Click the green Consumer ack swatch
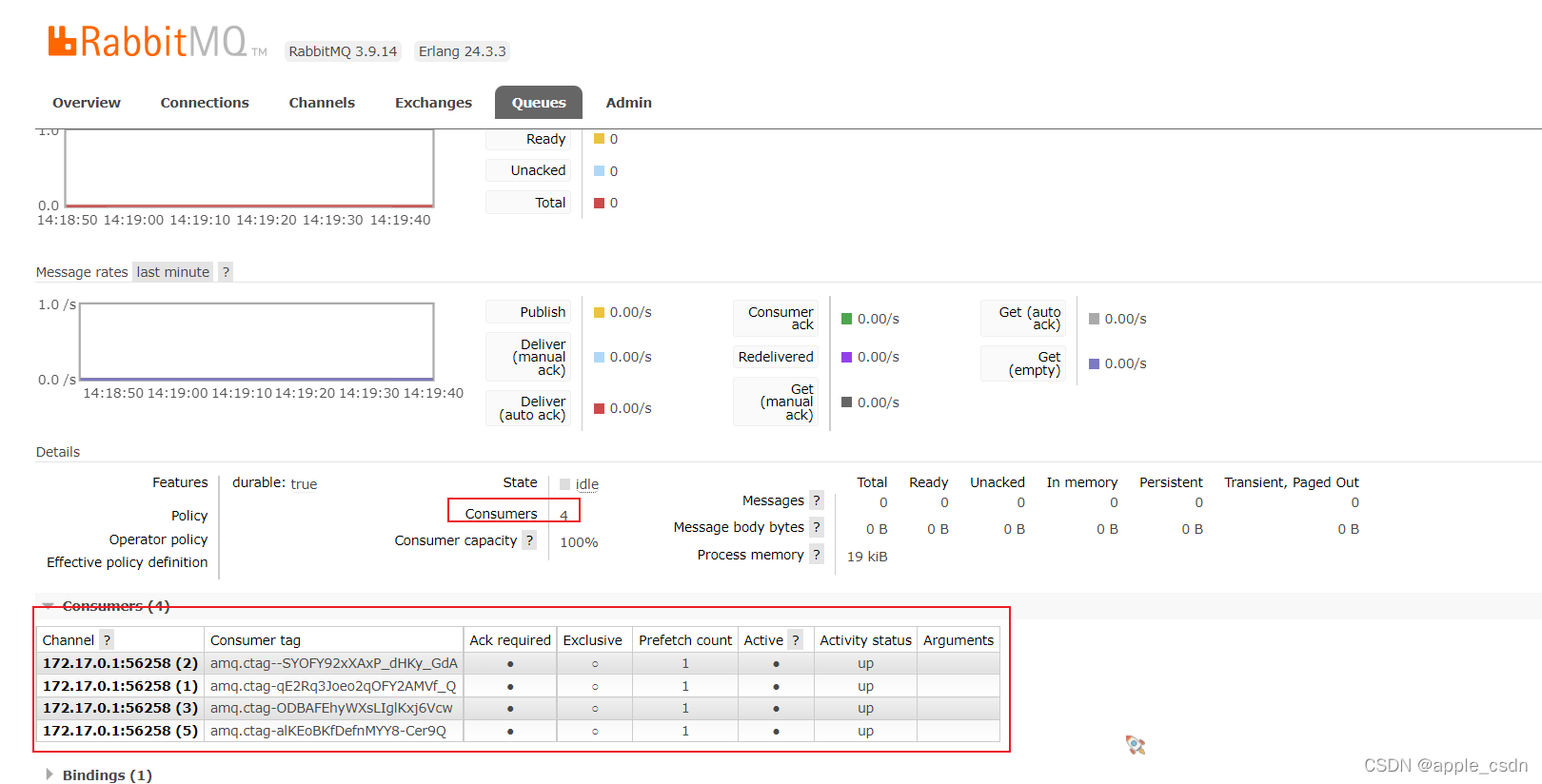1542x784 pixels. pos(847,319)
